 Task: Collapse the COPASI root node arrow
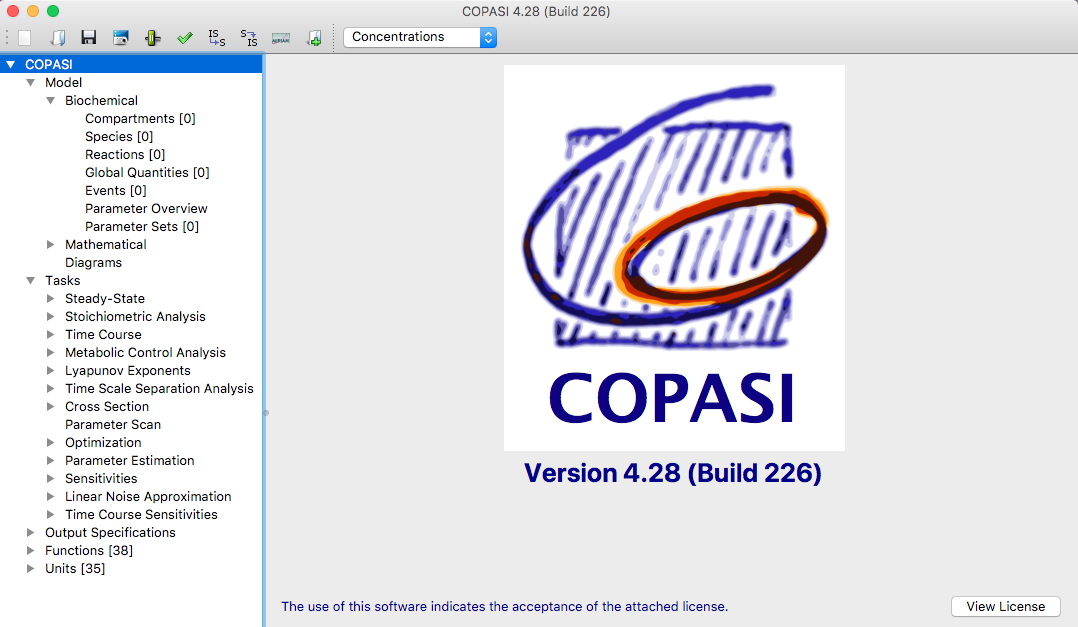[10, 65]
